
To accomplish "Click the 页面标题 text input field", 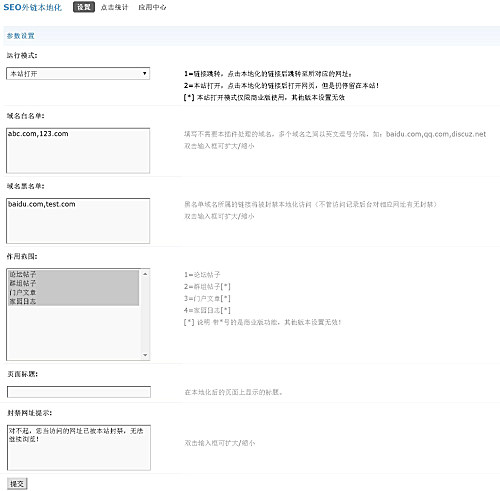I will click(79, 392).
